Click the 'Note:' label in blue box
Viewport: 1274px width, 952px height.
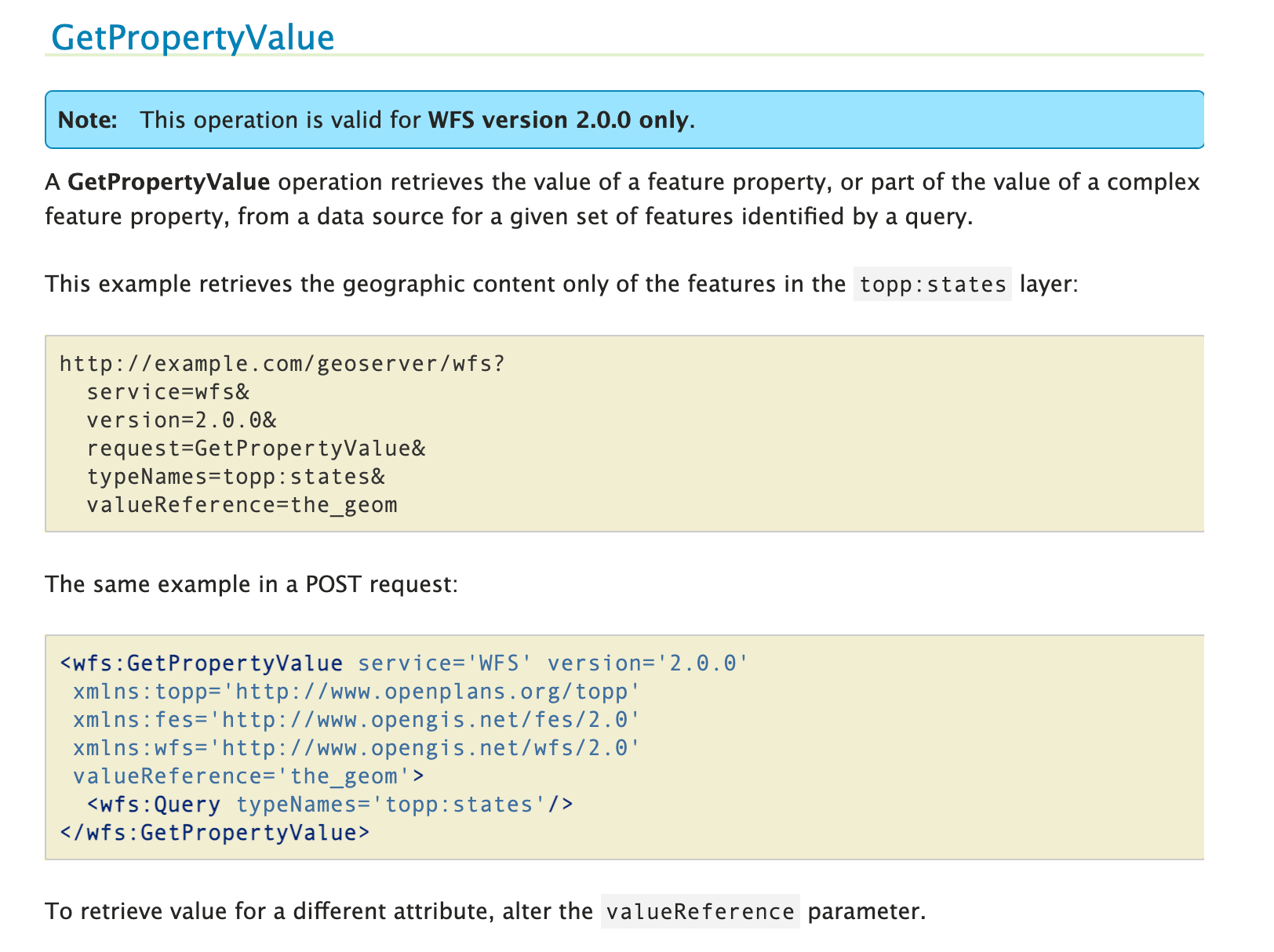pyautogui.click(x=88, y=120)
